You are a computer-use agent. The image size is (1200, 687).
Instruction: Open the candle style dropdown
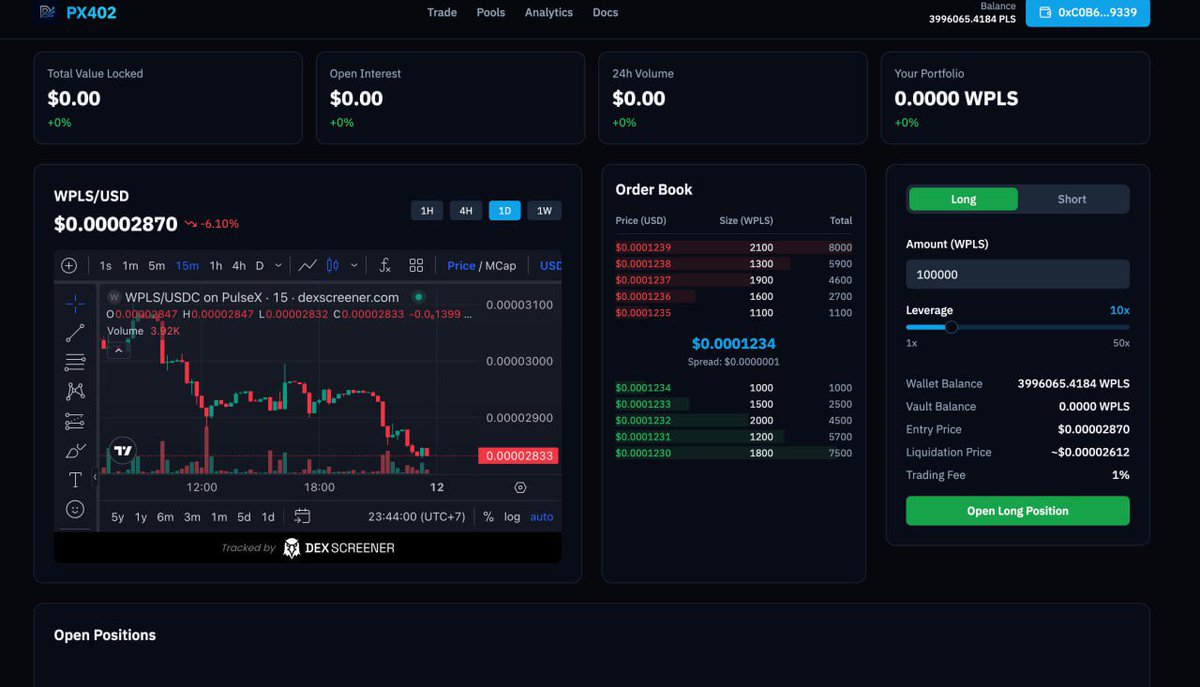pyautogui.click(x=353, y=265)
